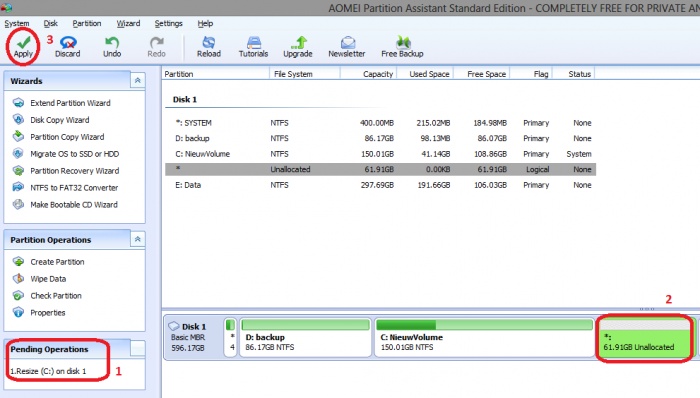Launch the Partition Recovery Wizard
The image size is (700, 398).
tap(66, 171)
